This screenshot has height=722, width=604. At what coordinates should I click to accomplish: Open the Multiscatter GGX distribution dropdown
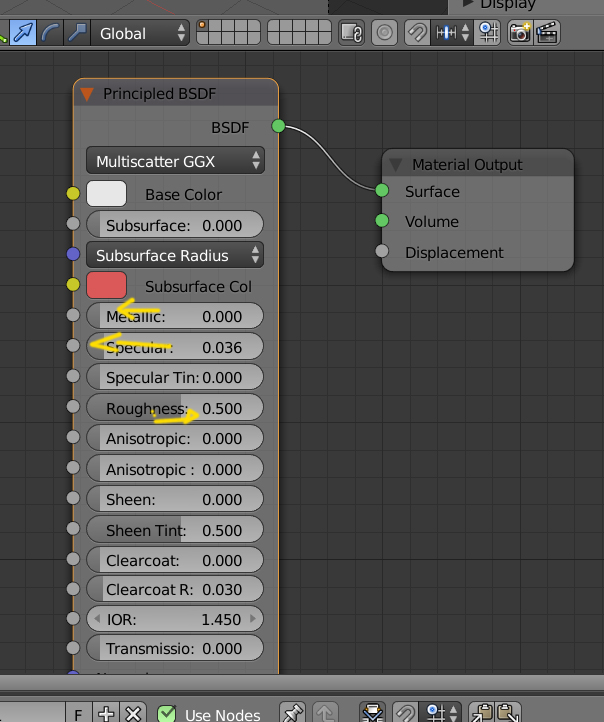click(x=175, y=161)
